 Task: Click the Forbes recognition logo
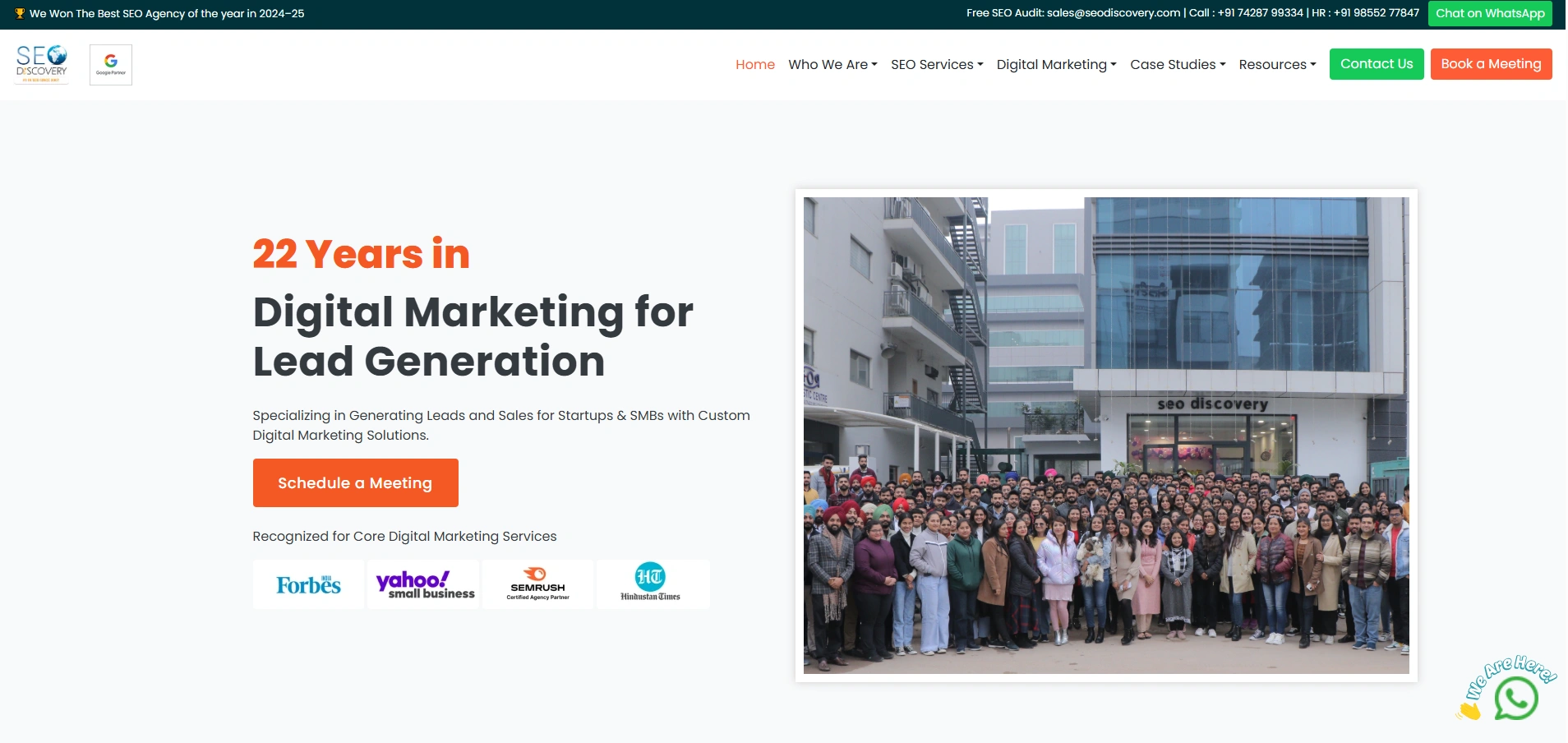[x=308, y=584]
